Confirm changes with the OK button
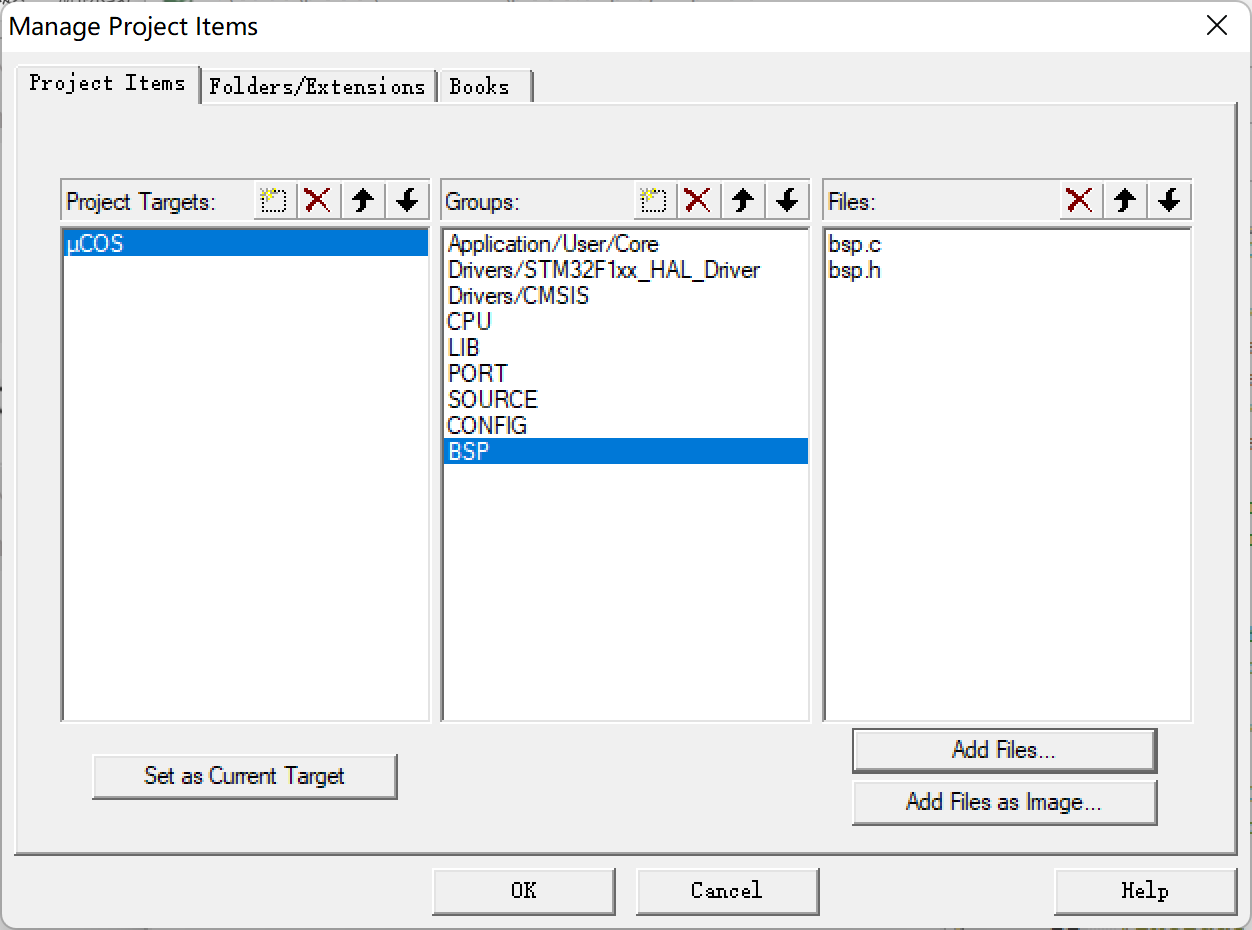 (x=523, y=890)
